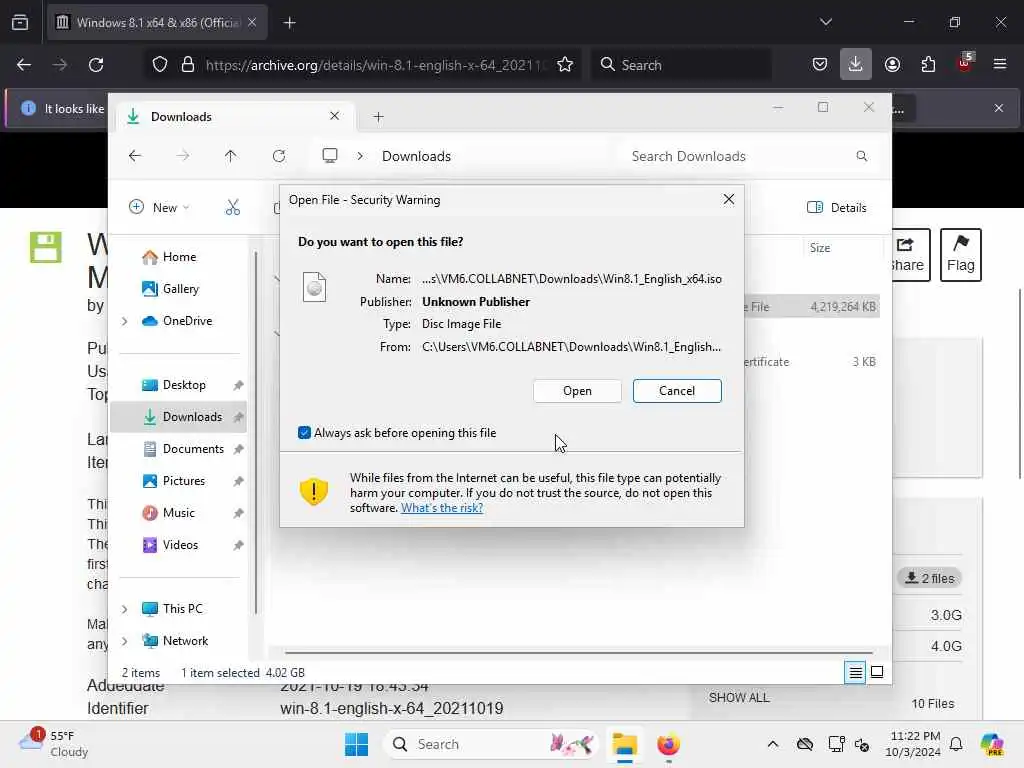The width and height of the screenshot is (1024, 768).
Task: Click the Firefox tracking protection shield icon
Action: [160, 65]
